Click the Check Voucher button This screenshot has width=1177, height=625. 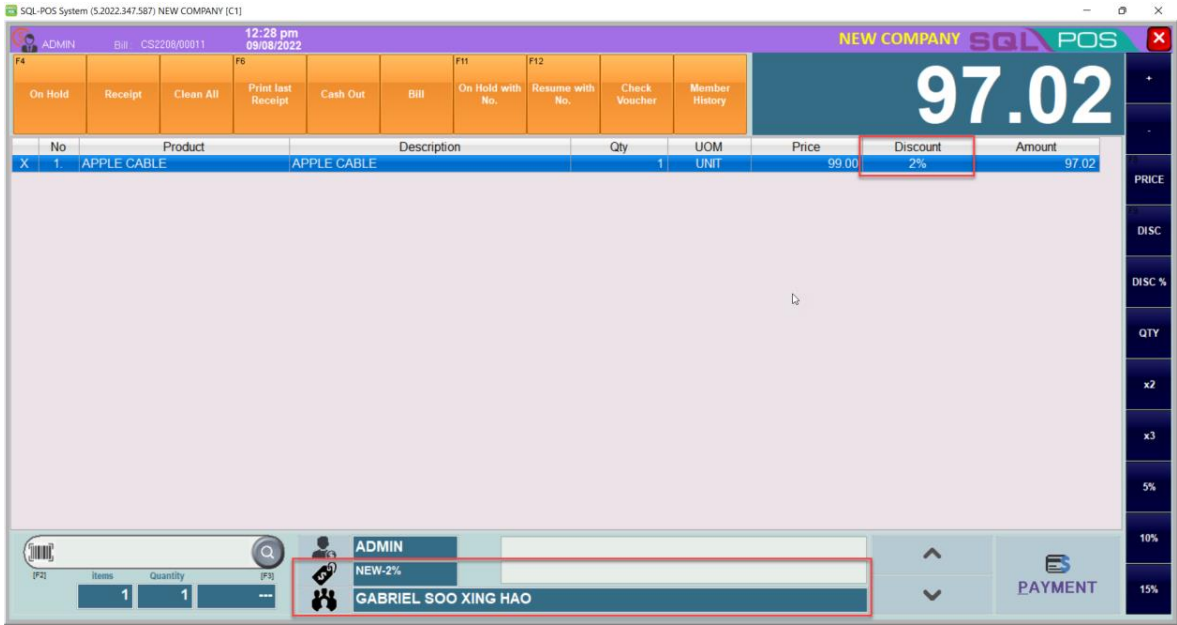click(x=636, y=95)
